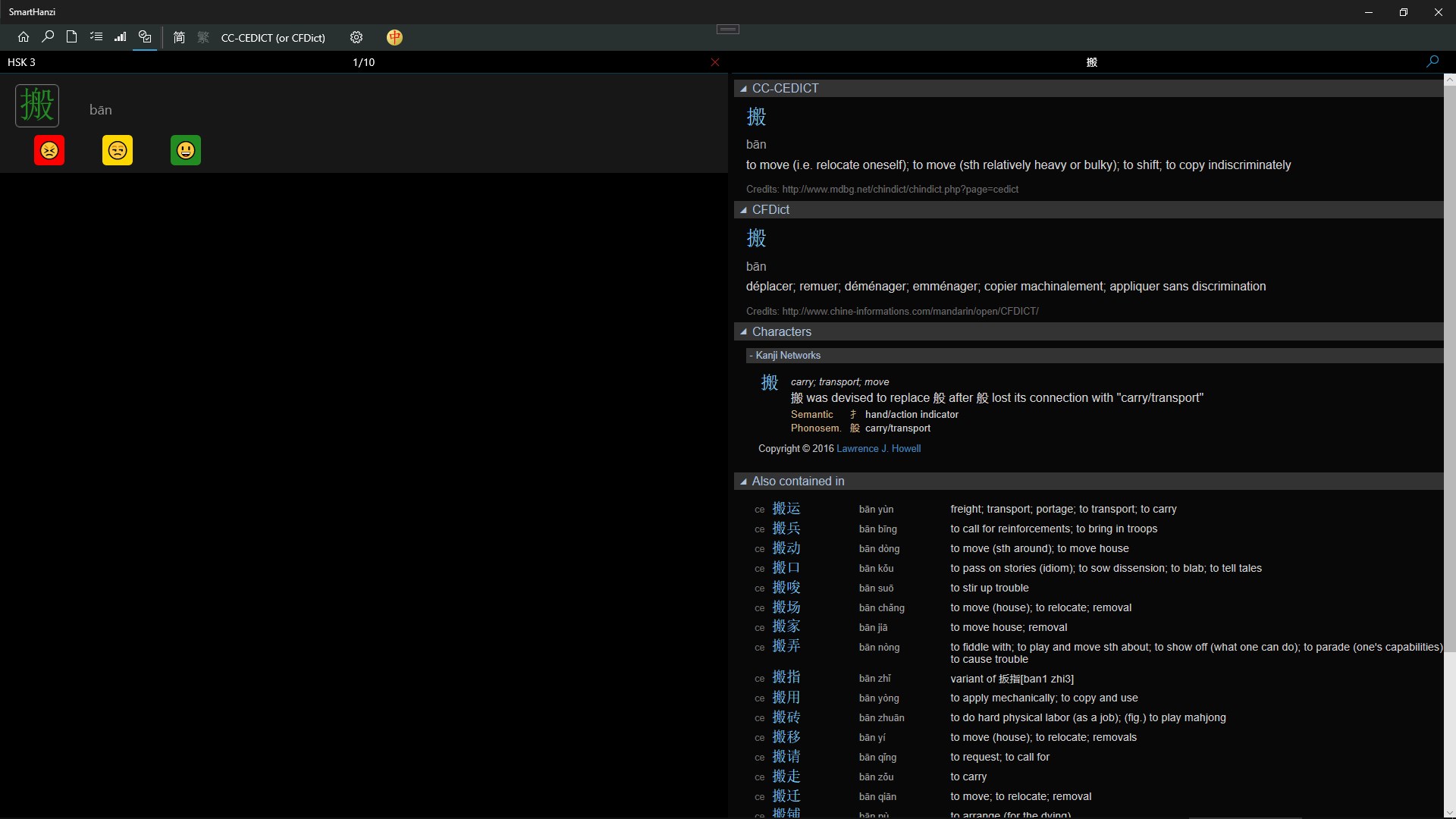Select the CC-CEDICT (or CFDict) dictionary option
Viewport: 1456px width, 819px height.
273,38
